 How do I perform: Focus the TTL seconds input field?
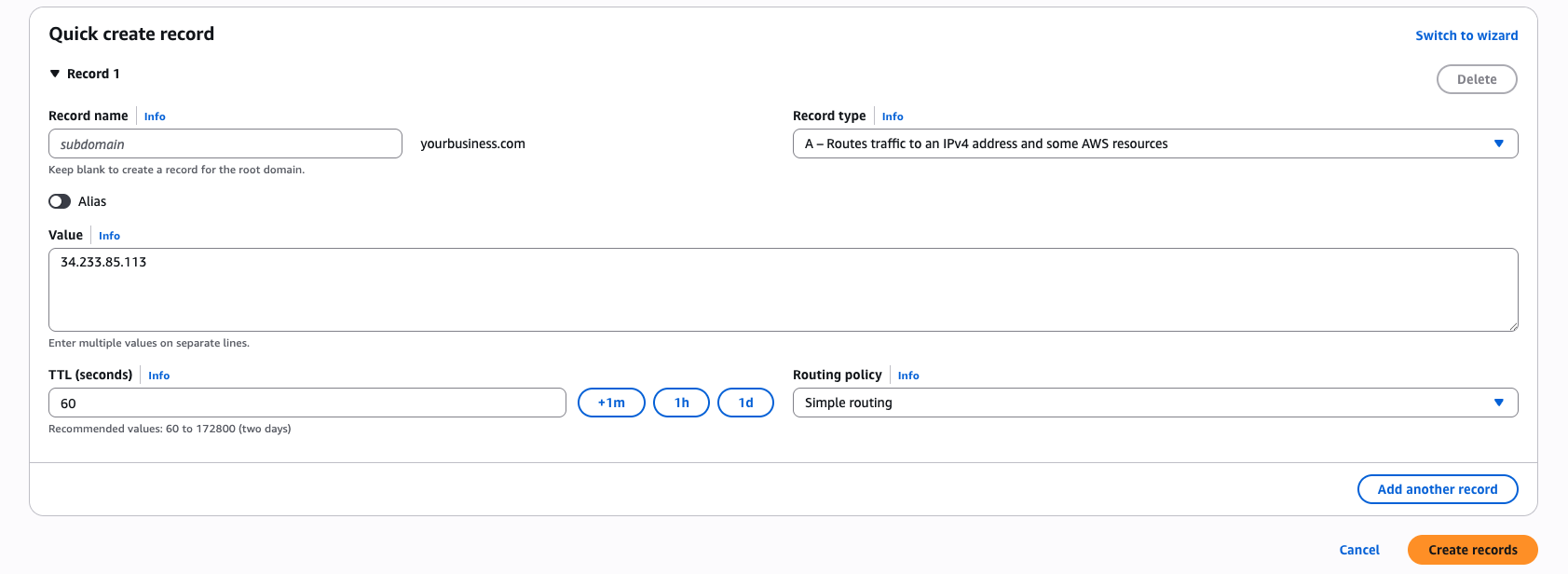tap(307, 403)
